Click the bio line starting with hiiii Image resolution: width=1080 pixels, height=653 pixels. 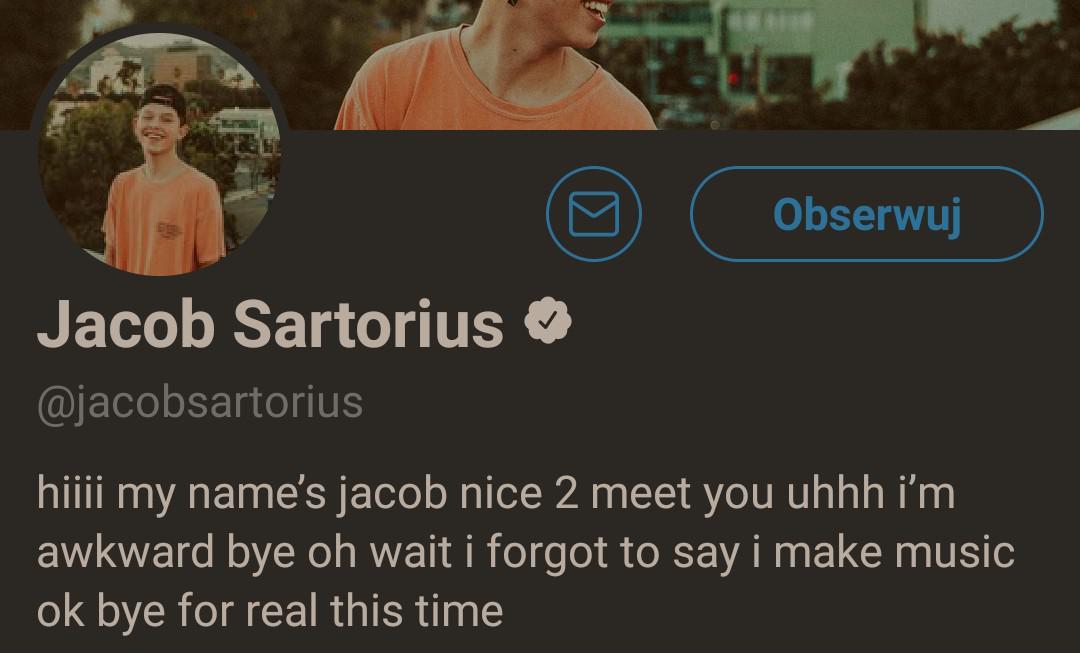click(x=496, y=493)
